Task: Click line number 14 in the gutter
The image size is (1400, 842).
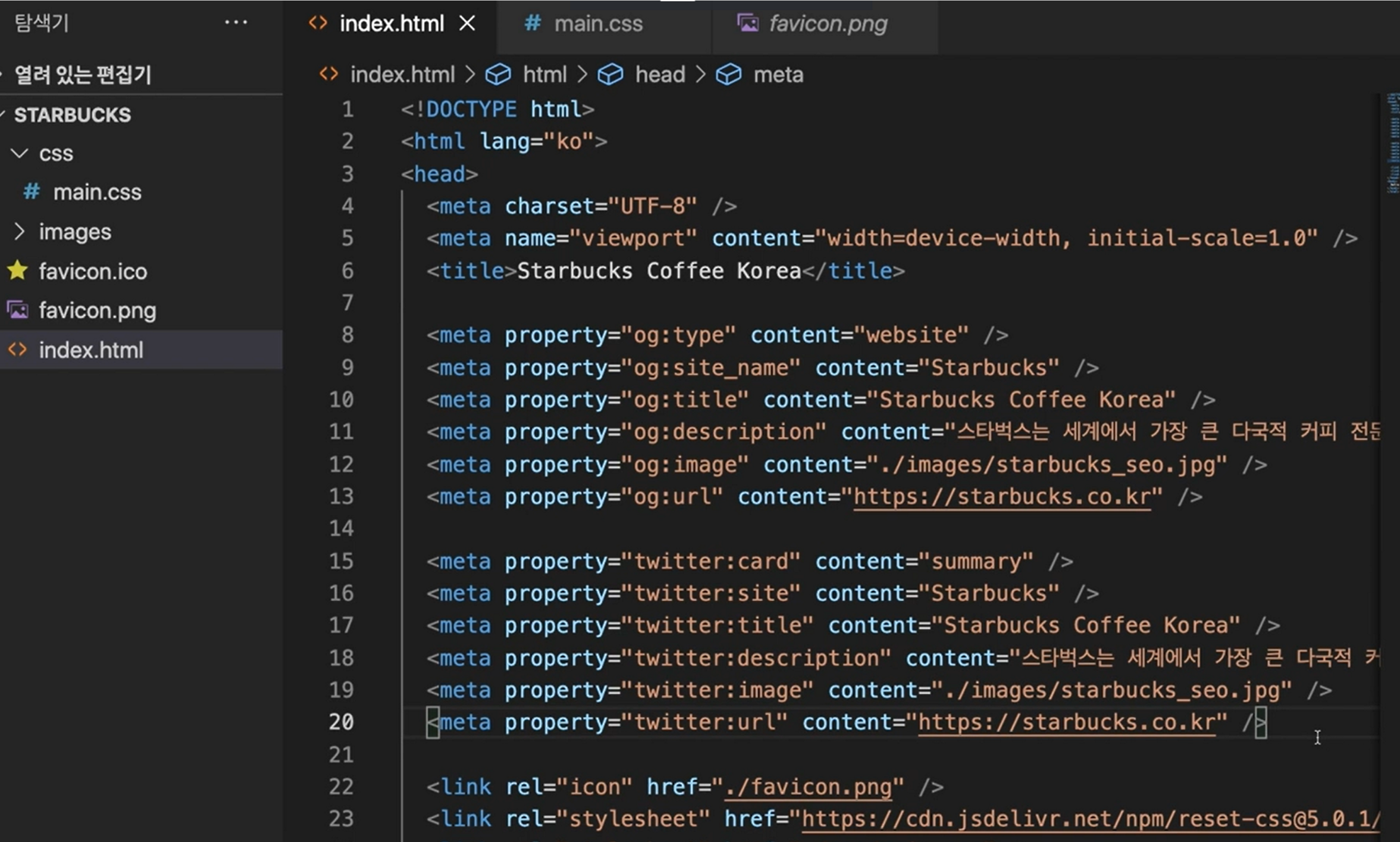Action: 341,529
